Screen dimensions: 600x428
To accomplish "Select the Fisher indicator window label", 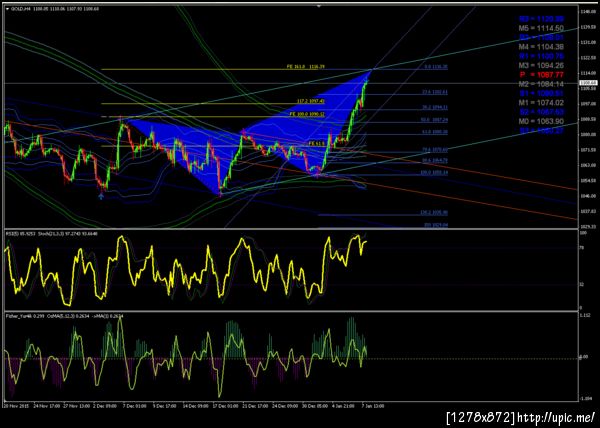I will [x=64, y=316].
